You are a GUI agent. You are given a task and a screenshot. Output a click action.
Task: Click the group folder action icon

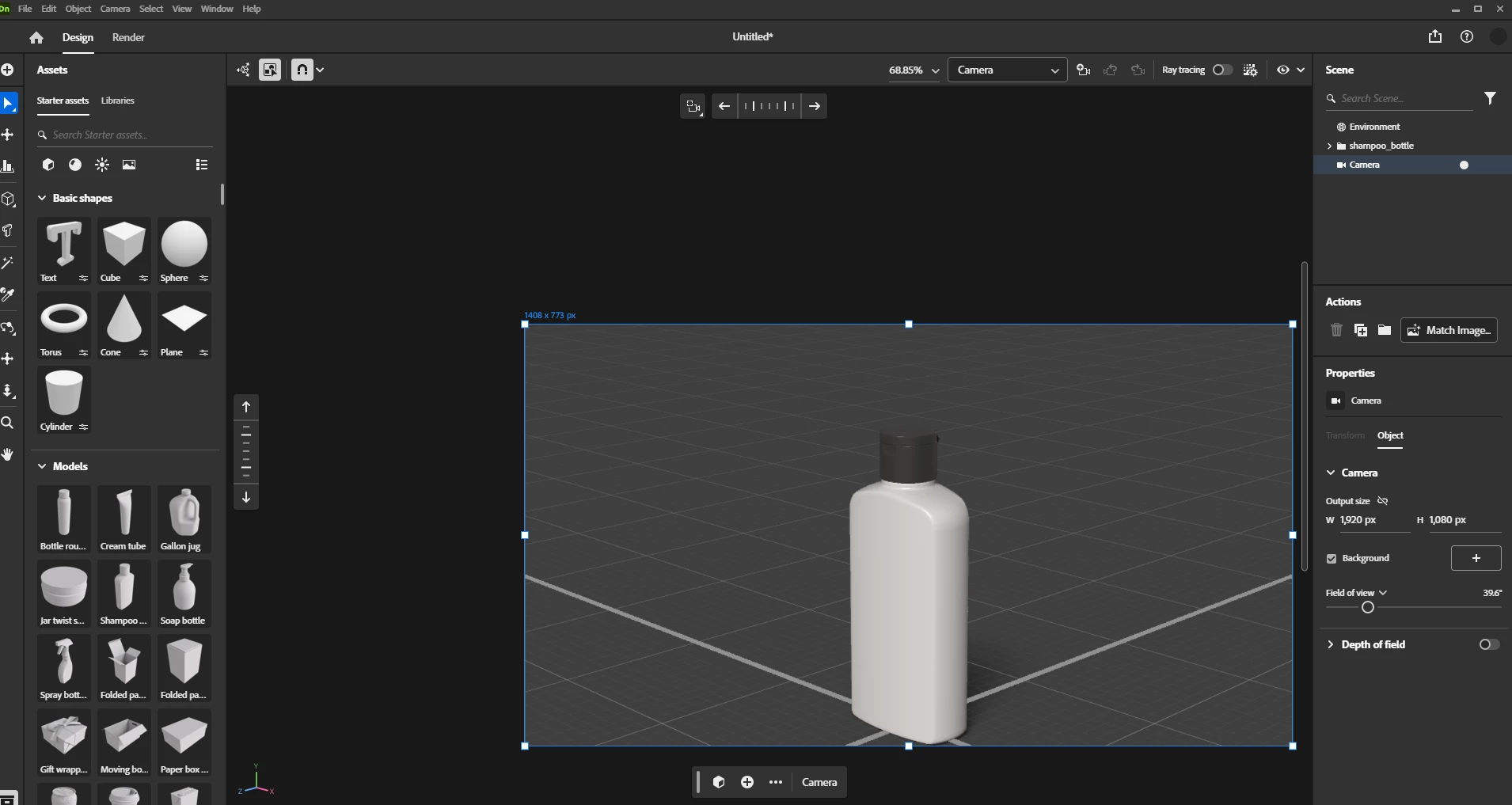coord(1384,330)
